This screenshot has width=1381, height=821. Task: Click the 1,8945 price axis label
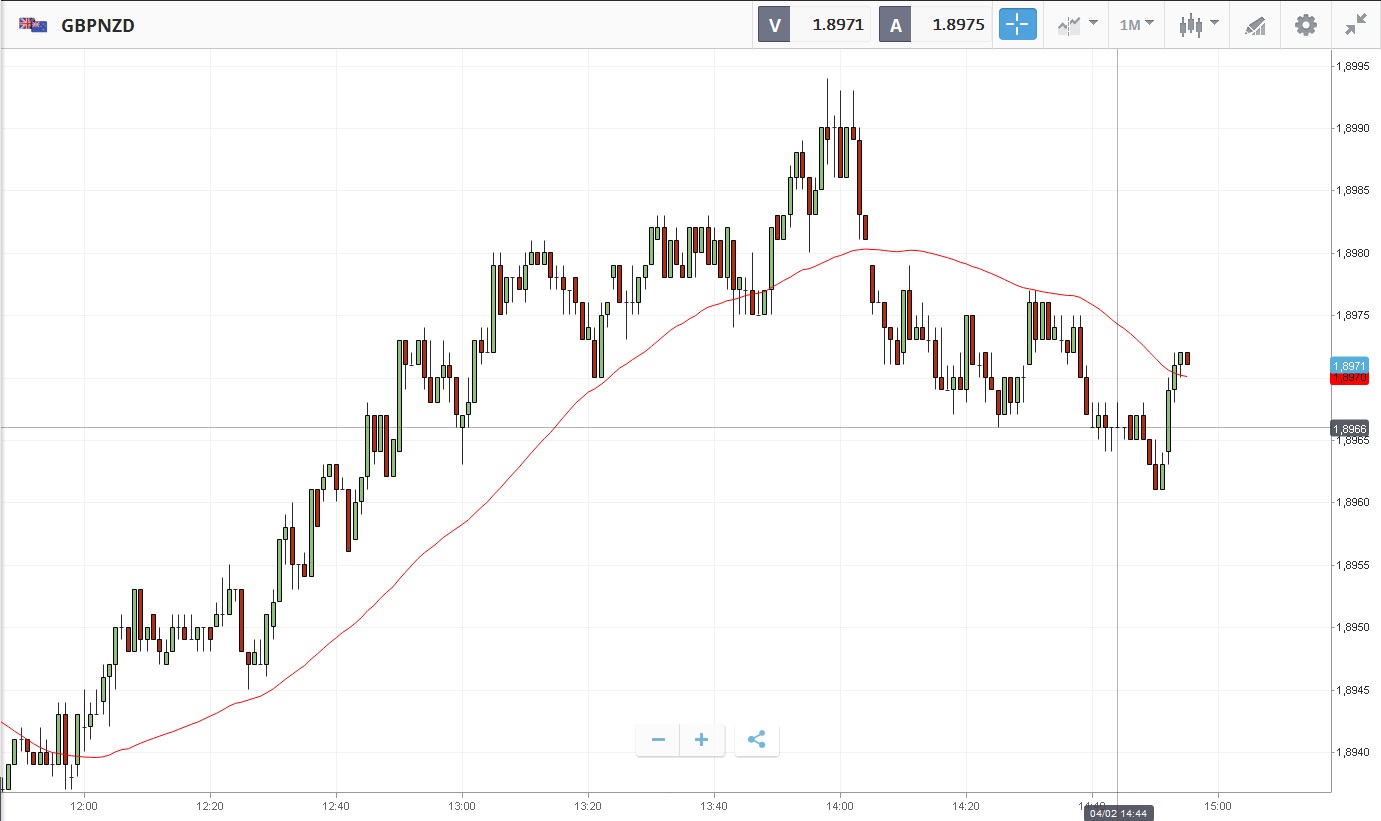[1353, 690]
